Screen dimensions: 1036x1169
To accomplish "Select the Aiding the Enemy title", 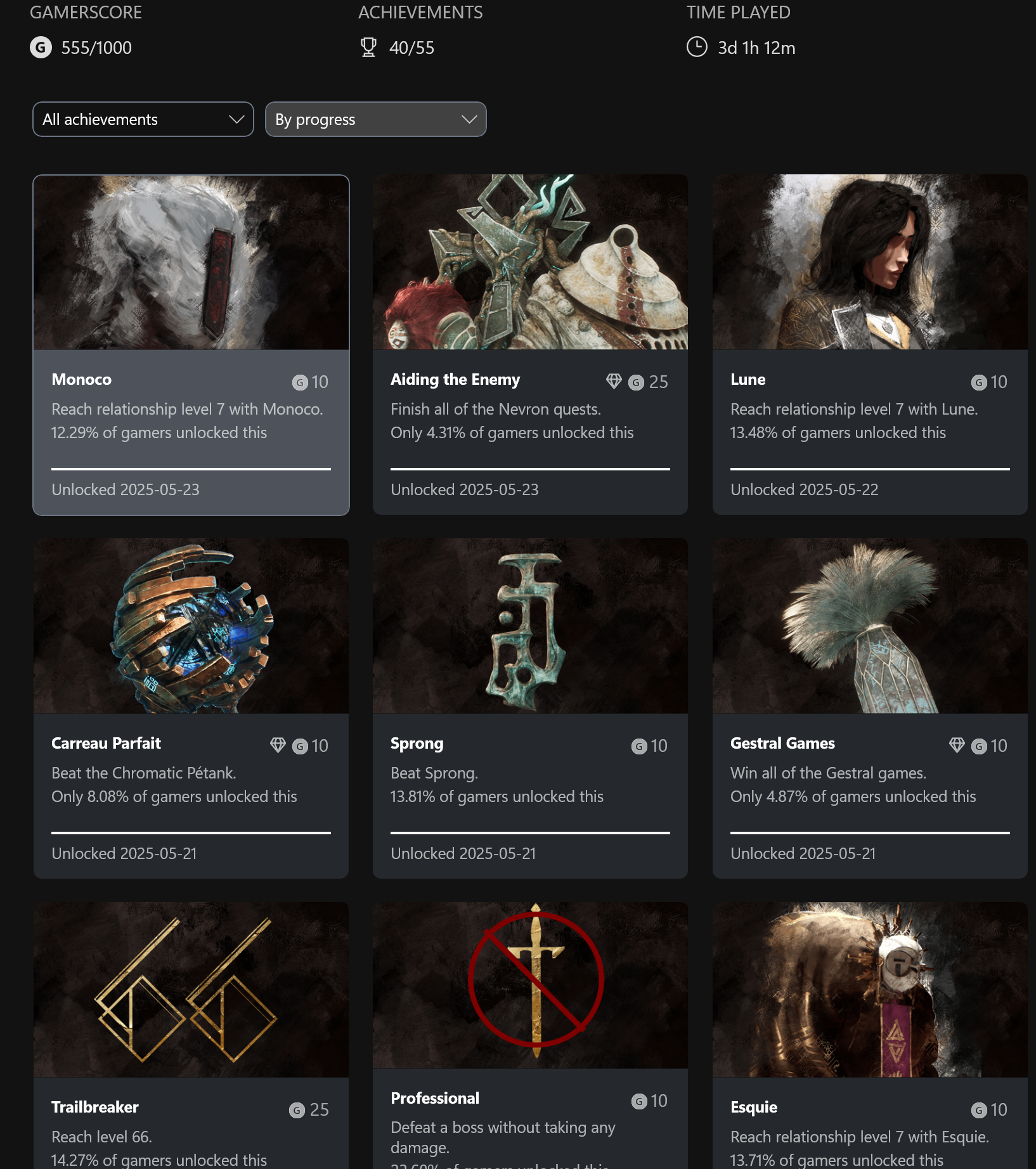I will pyautogui.click(x=455, y=379).
